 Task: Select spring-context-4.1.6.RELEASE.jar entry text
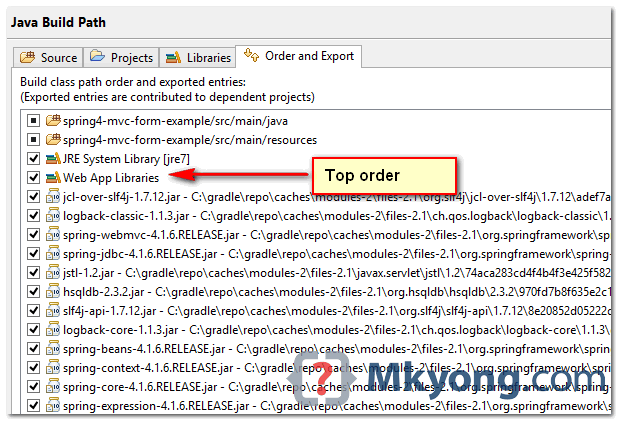[336, 368]
